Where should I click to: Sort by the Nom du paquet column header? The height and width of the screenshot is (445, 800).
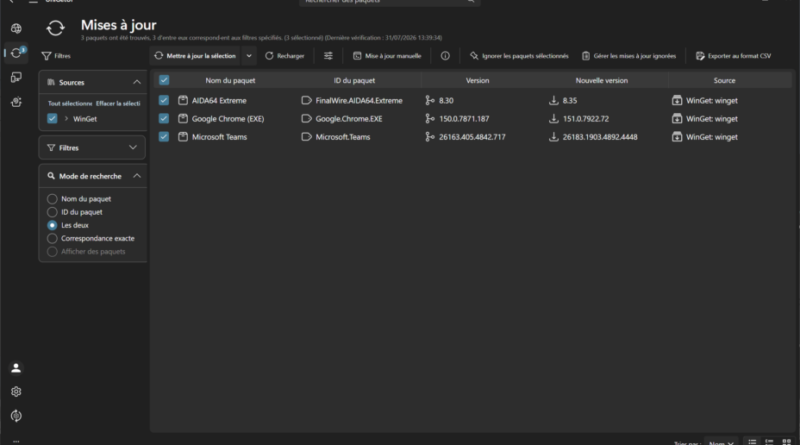coord(230,80)
